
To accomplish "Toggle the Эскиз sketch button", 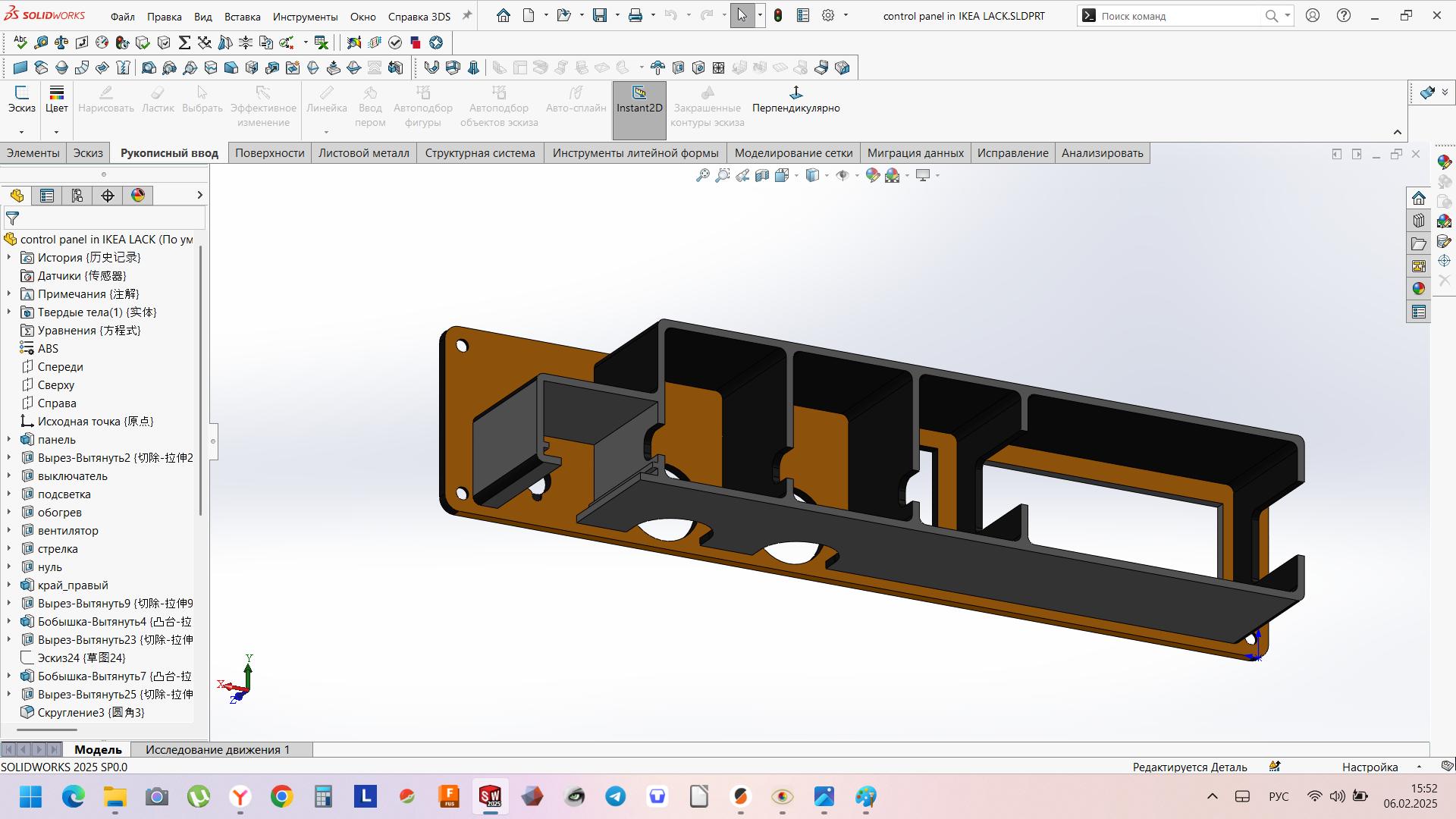I will (22, 101).
